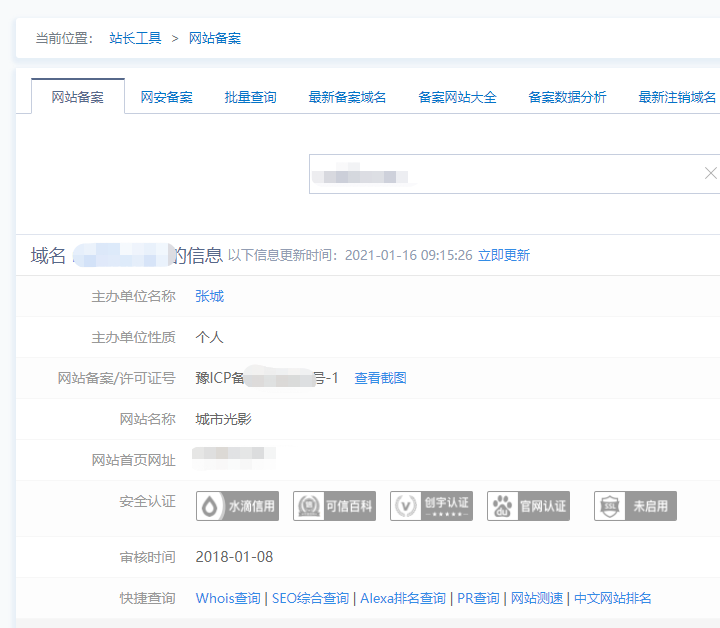Click the 快捷查询 label
Viewport: 720px width, 628px height.
[148, 598]
